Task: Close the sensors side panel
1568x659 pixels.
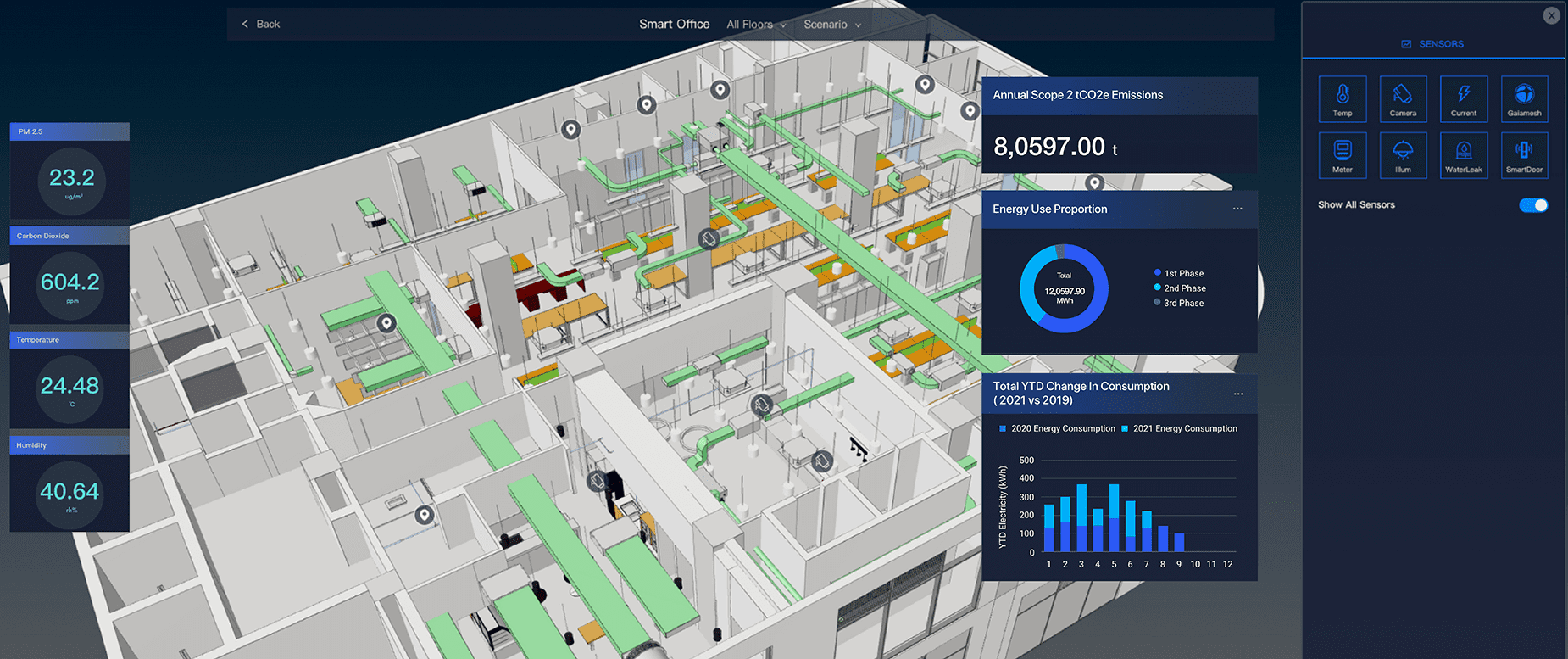Action: point(1551,15)
